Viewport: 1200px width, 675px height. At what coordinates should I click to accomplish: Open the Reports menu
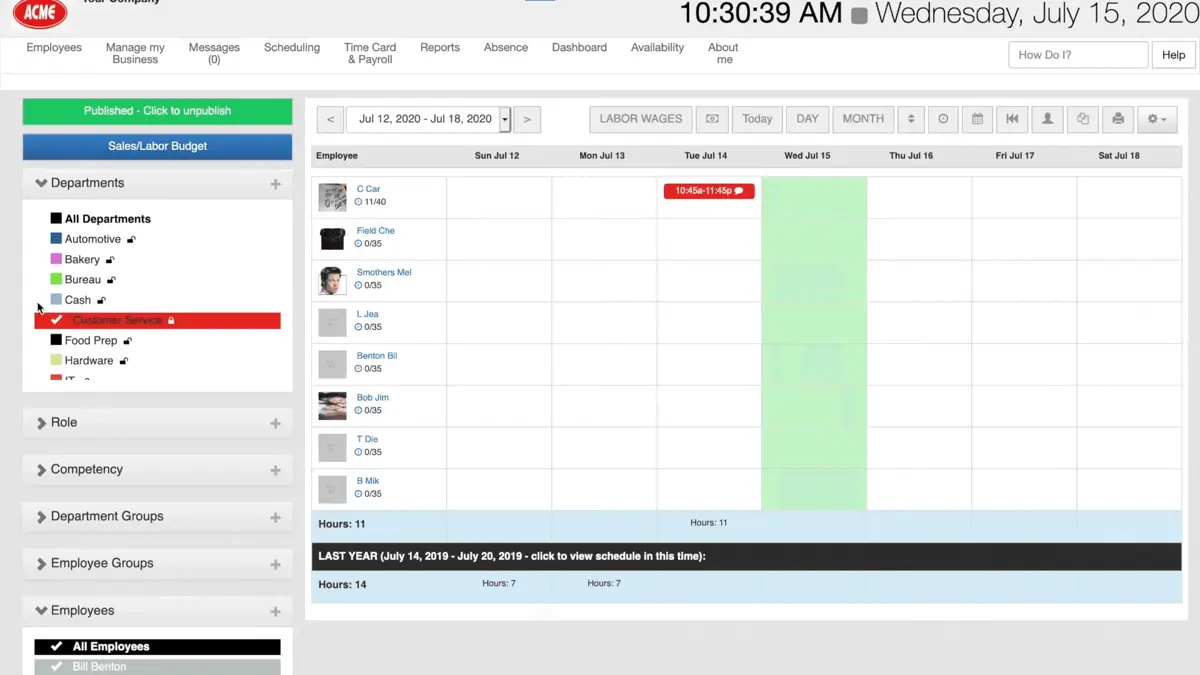coord(440,48)
